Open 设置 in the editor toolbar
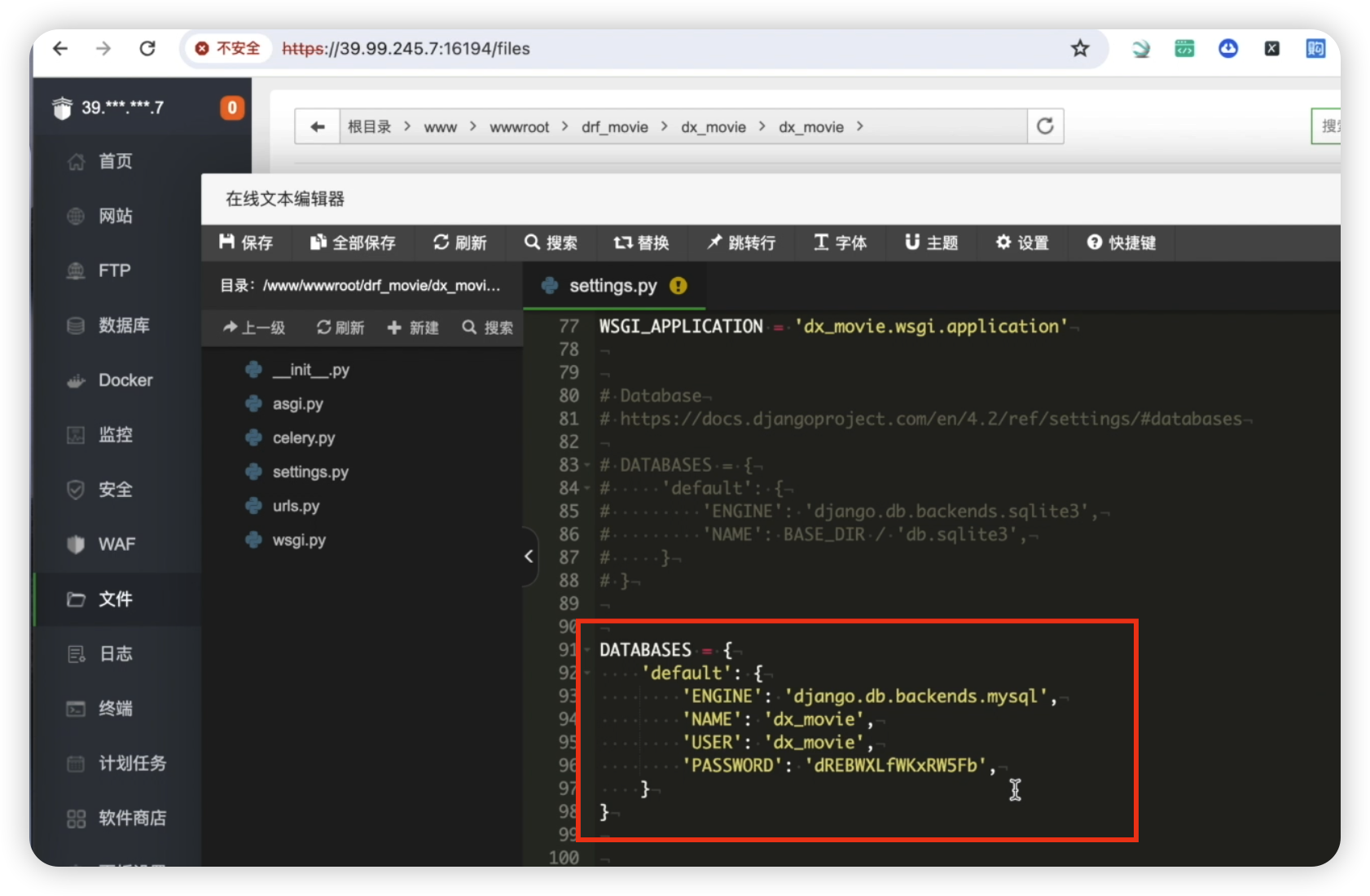 pos(1022,243)
